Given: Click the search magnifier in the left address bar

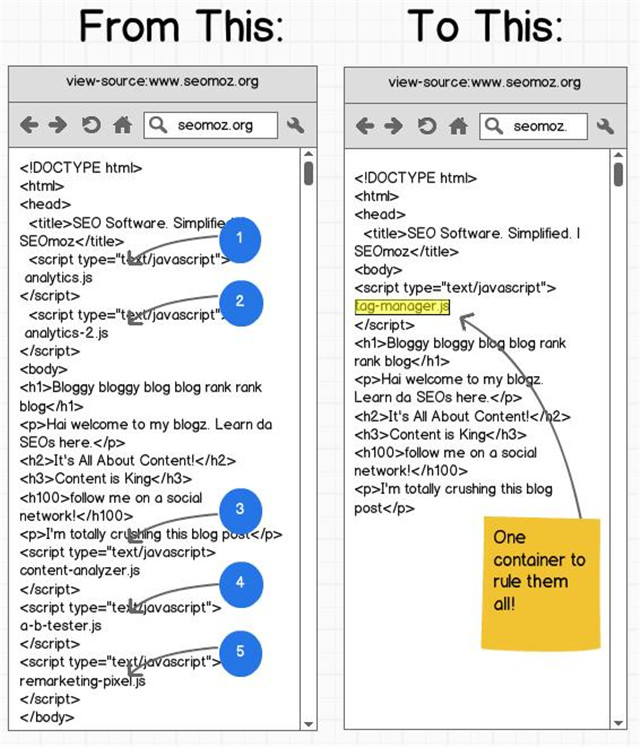Looking at the screenshot, I should (x=158, y=125).
